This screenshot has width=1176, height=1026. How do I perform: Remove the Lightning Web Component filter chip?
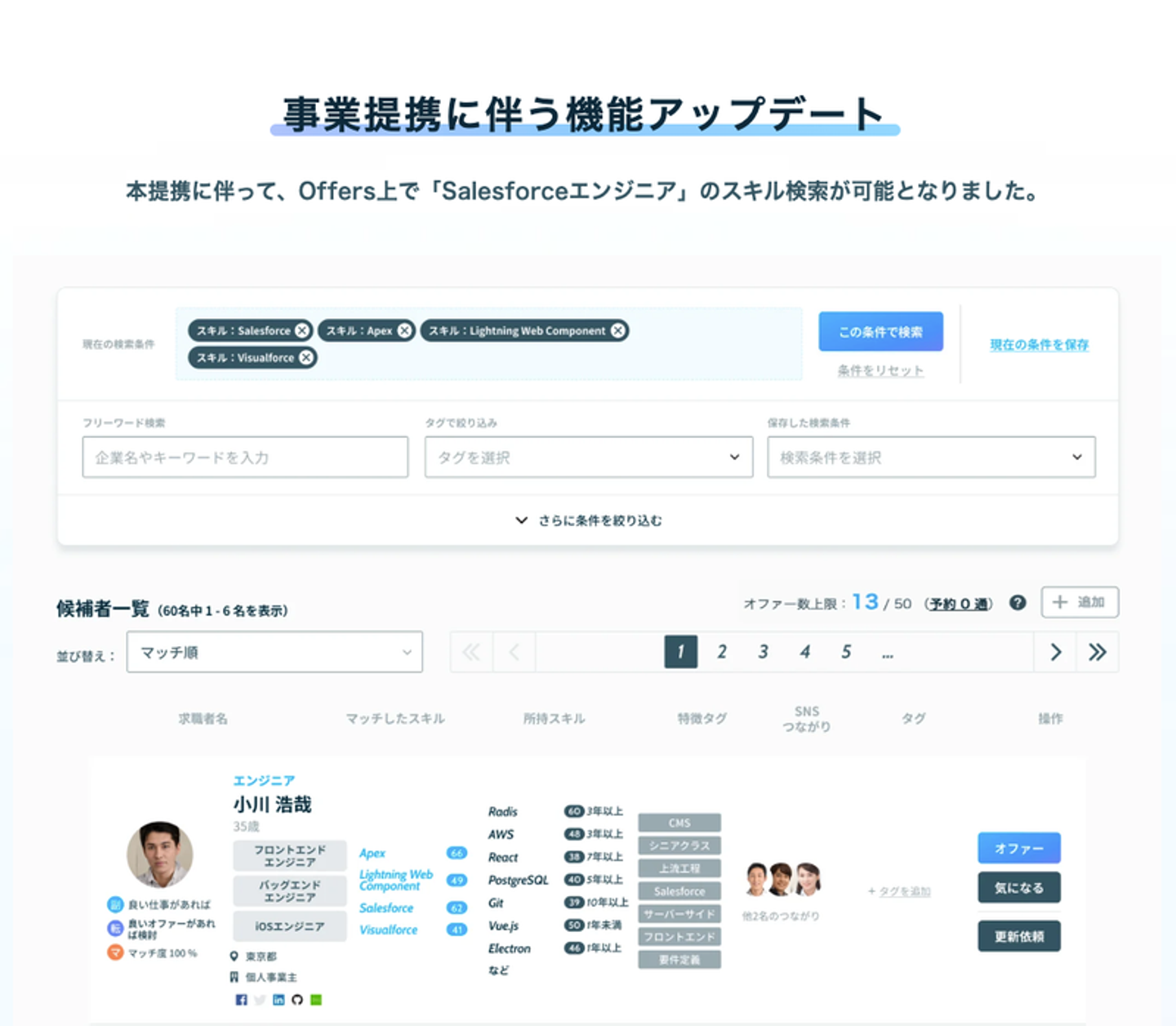click(618, 331)
